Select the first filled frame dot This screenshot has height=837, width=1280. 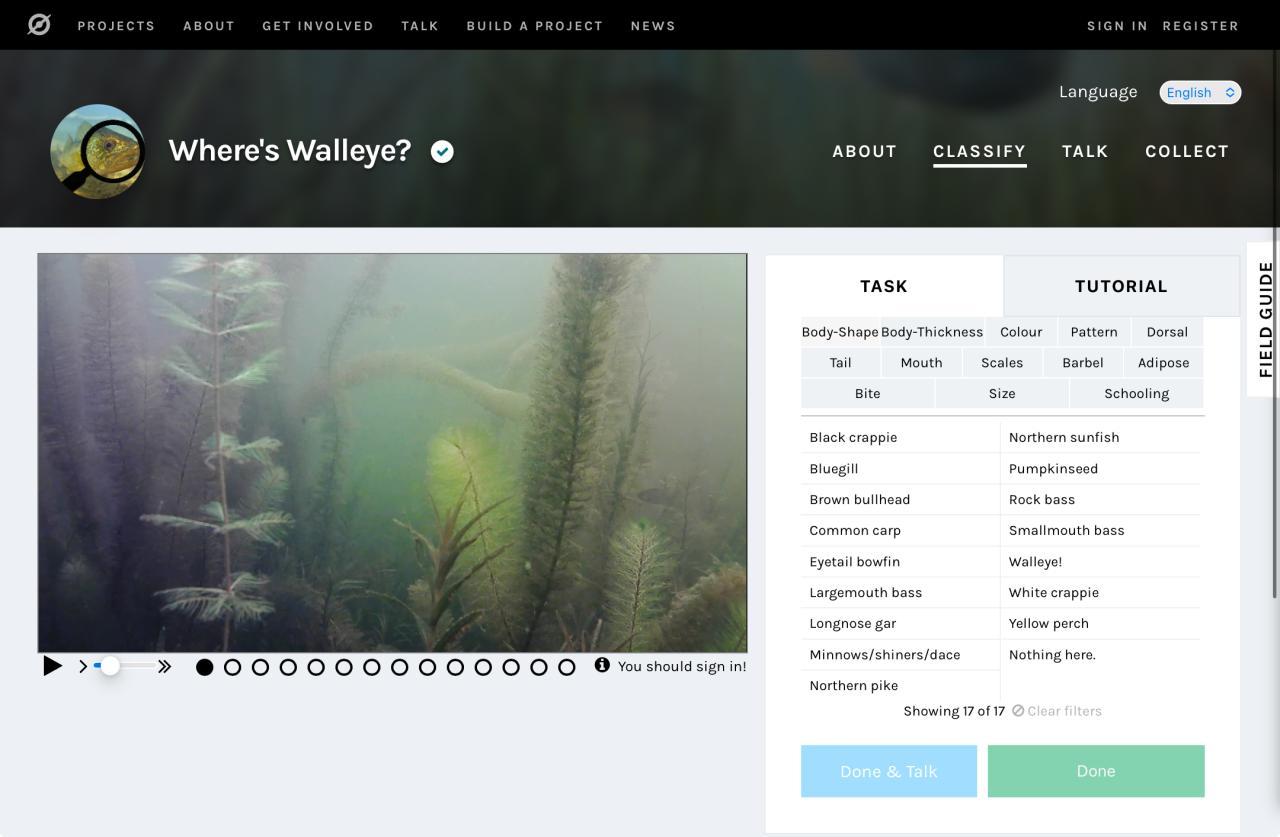click(x=205, y=667)
